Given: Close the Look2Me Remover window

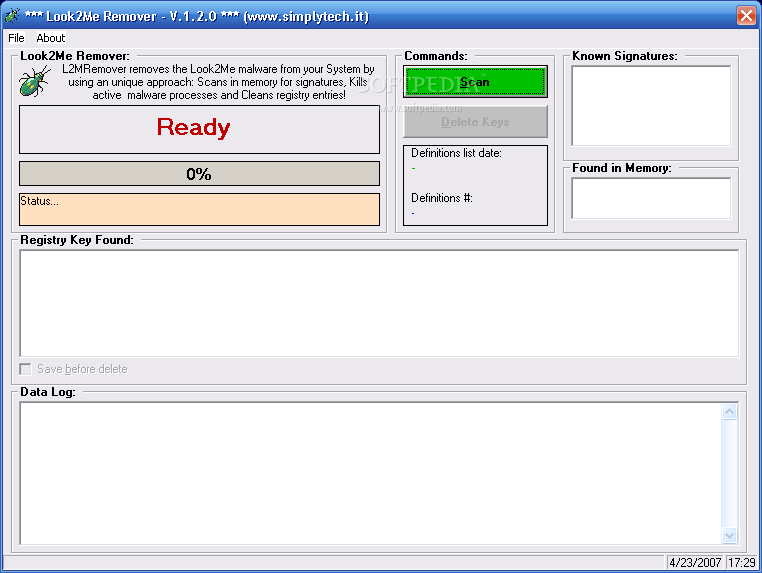Looking at the screenshot, I should point(746,16).
